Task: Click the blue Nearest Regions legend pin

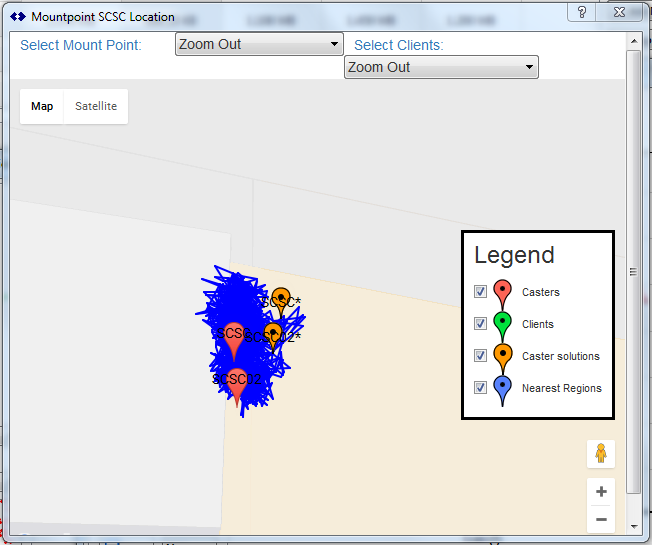Action: click(x=502, y=390)
